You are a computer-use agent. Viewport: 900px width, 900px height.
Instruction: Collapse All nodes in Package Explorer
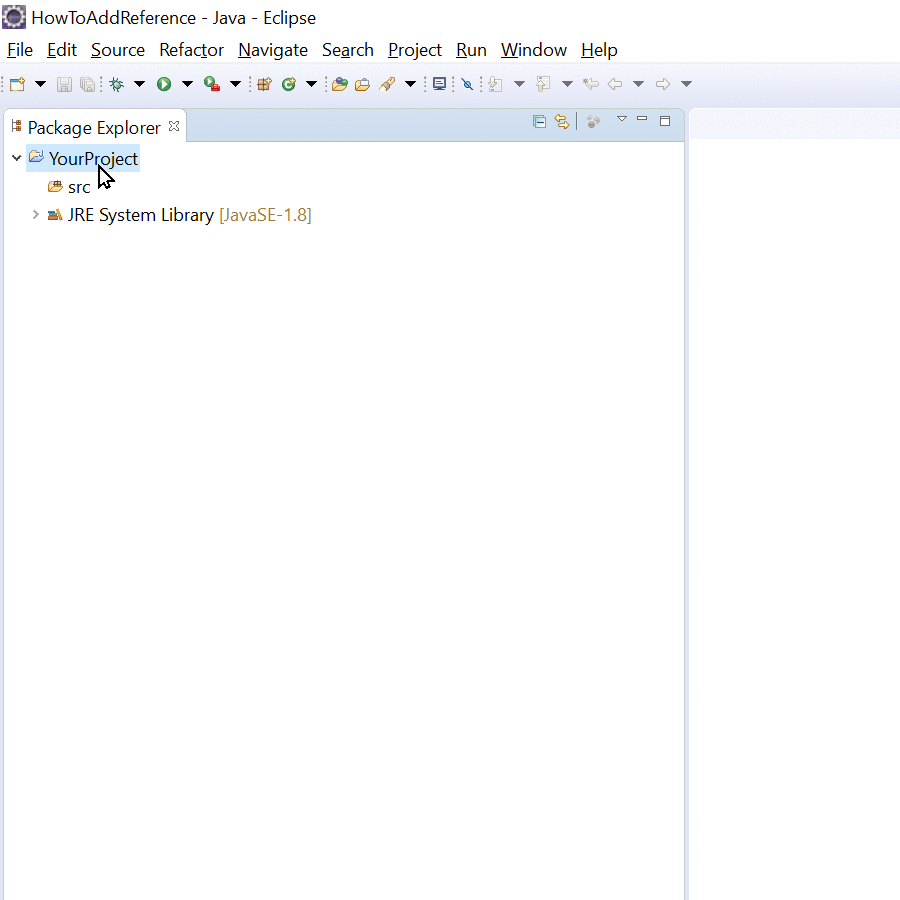[x=539, y=120]
